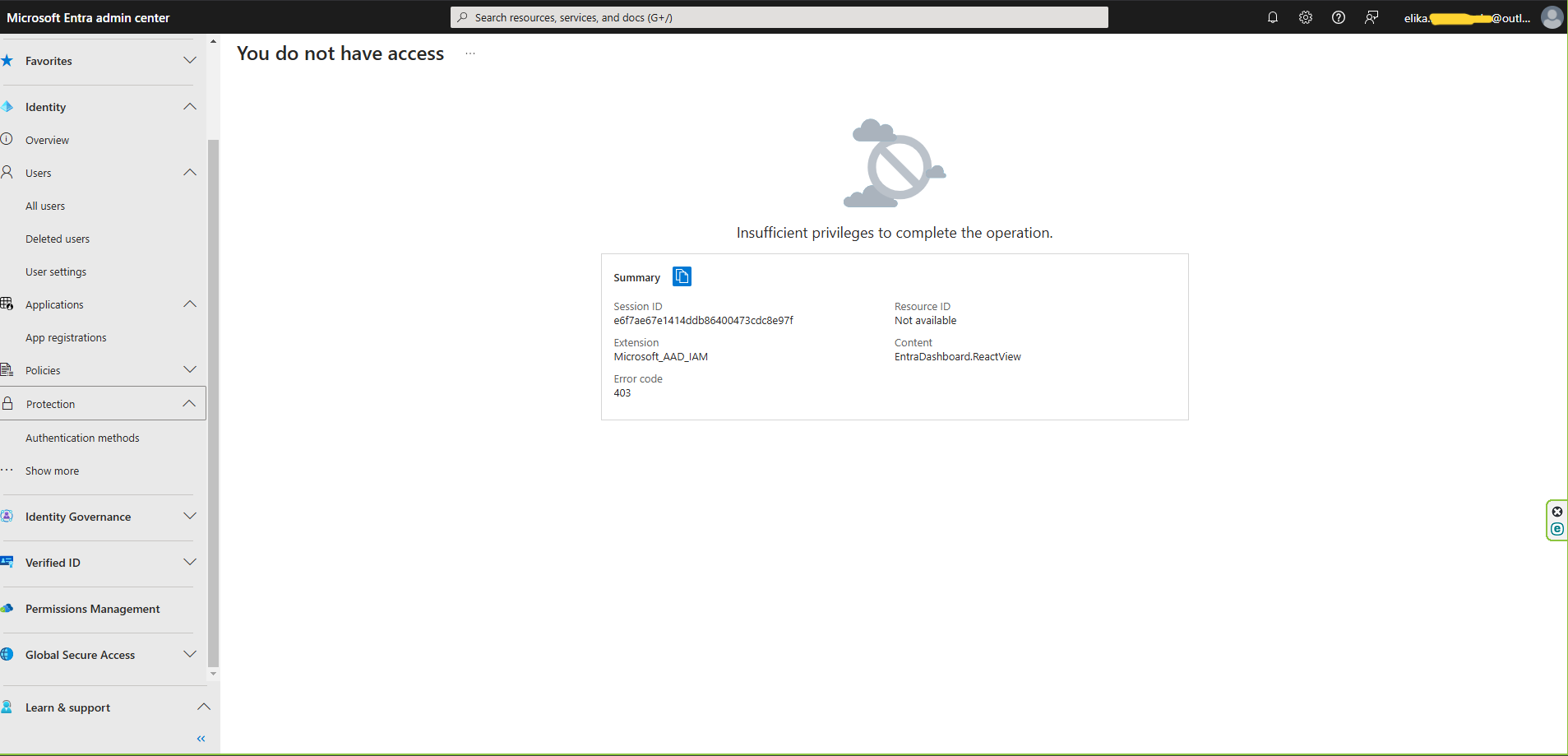Focus the search resources input field
The width and height of the screenshot is (1568, 756).
(x=779, y=17)
